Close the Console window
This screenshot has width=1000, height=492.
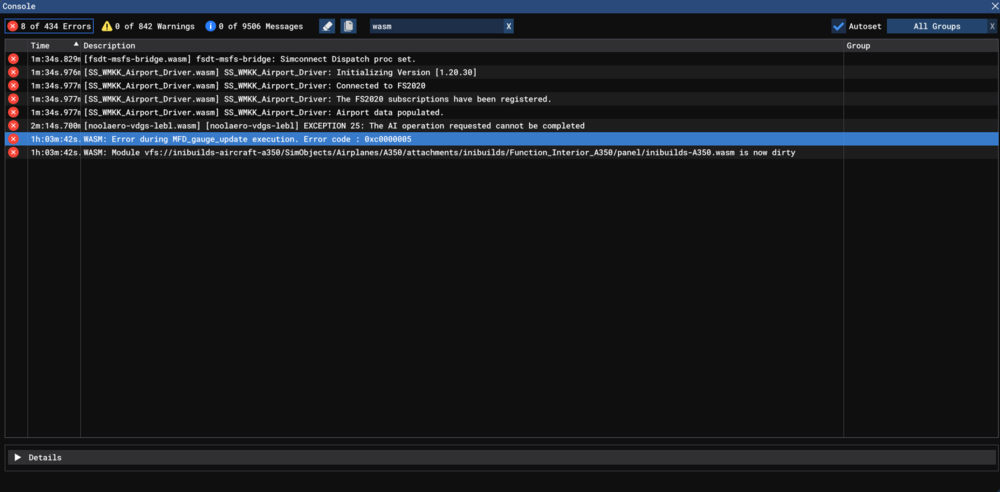click(991, 6)
